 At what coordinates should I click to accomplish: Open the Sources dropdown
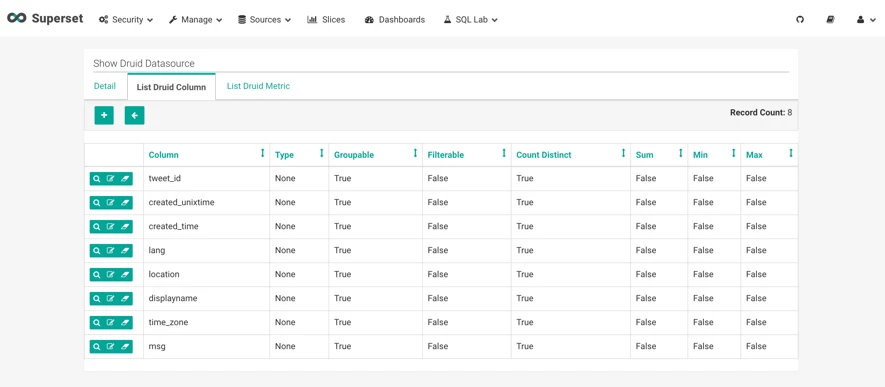[x=264, y=19]
